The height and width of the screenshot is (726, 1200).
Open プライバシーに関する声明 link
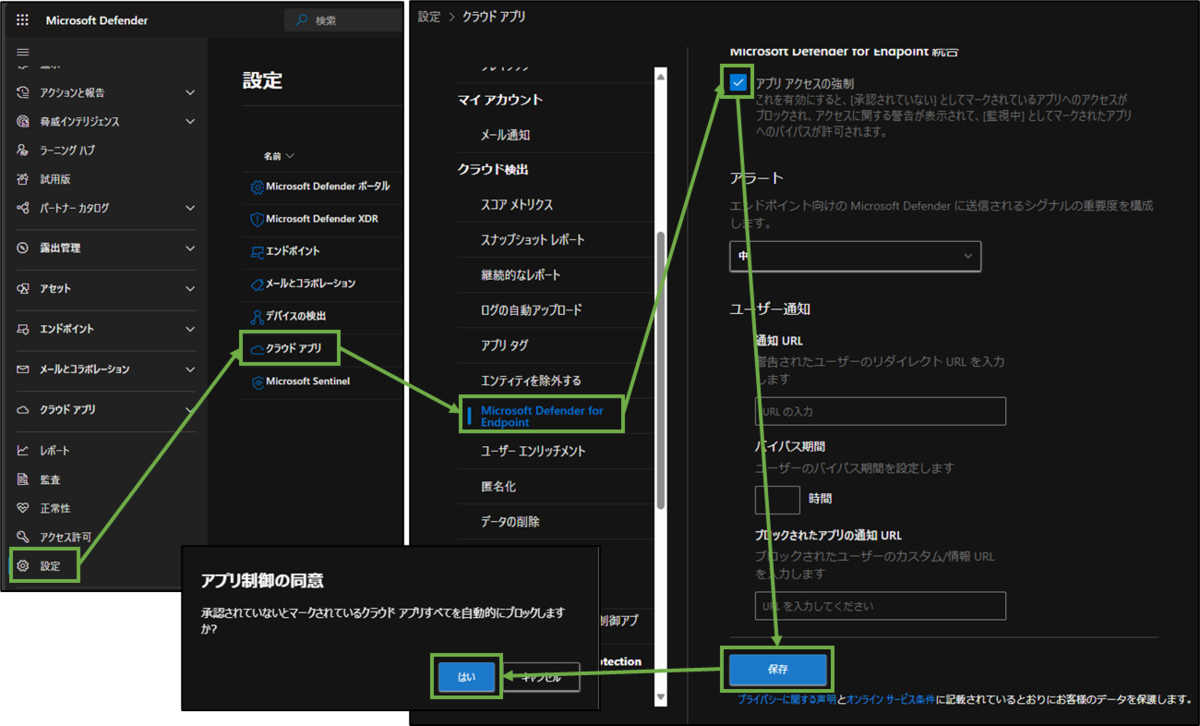(786, 699)
